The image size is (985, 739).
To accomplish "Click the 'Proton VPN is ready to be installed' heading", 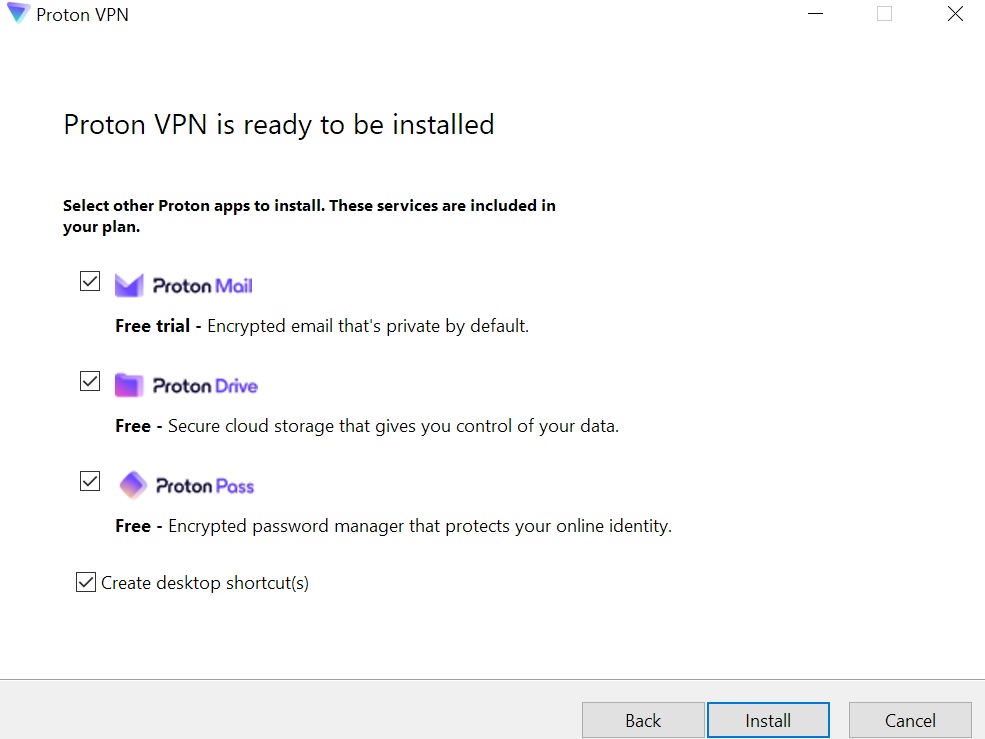I will coord(279,125).
